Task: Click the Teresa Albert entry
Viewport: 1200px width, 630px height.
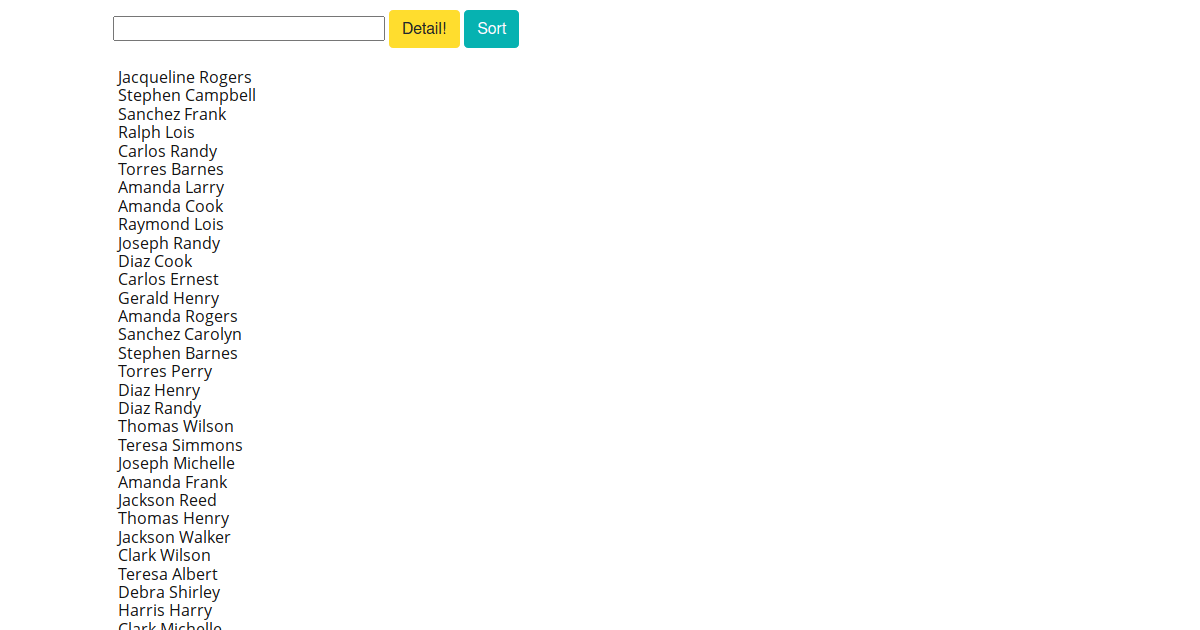Action: 168,574
